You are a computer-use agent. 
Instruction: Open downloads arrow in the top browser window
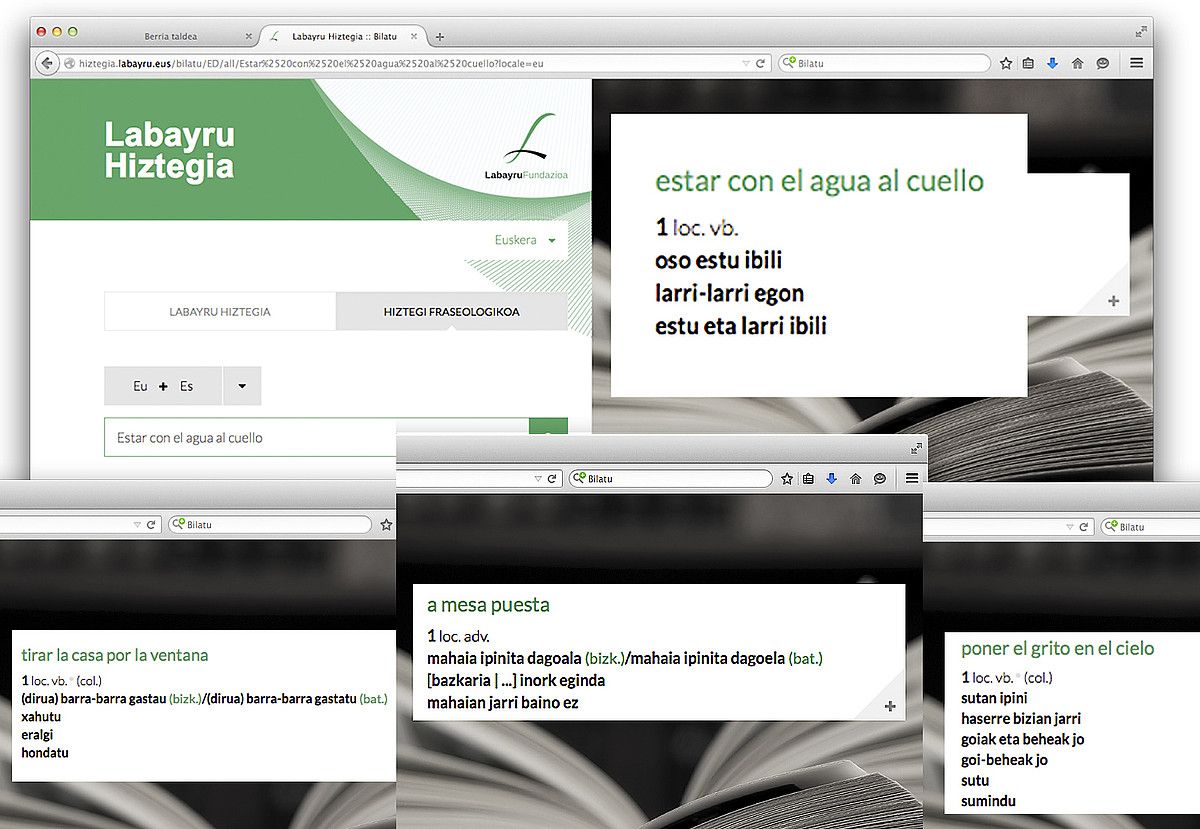[1052, 63]
